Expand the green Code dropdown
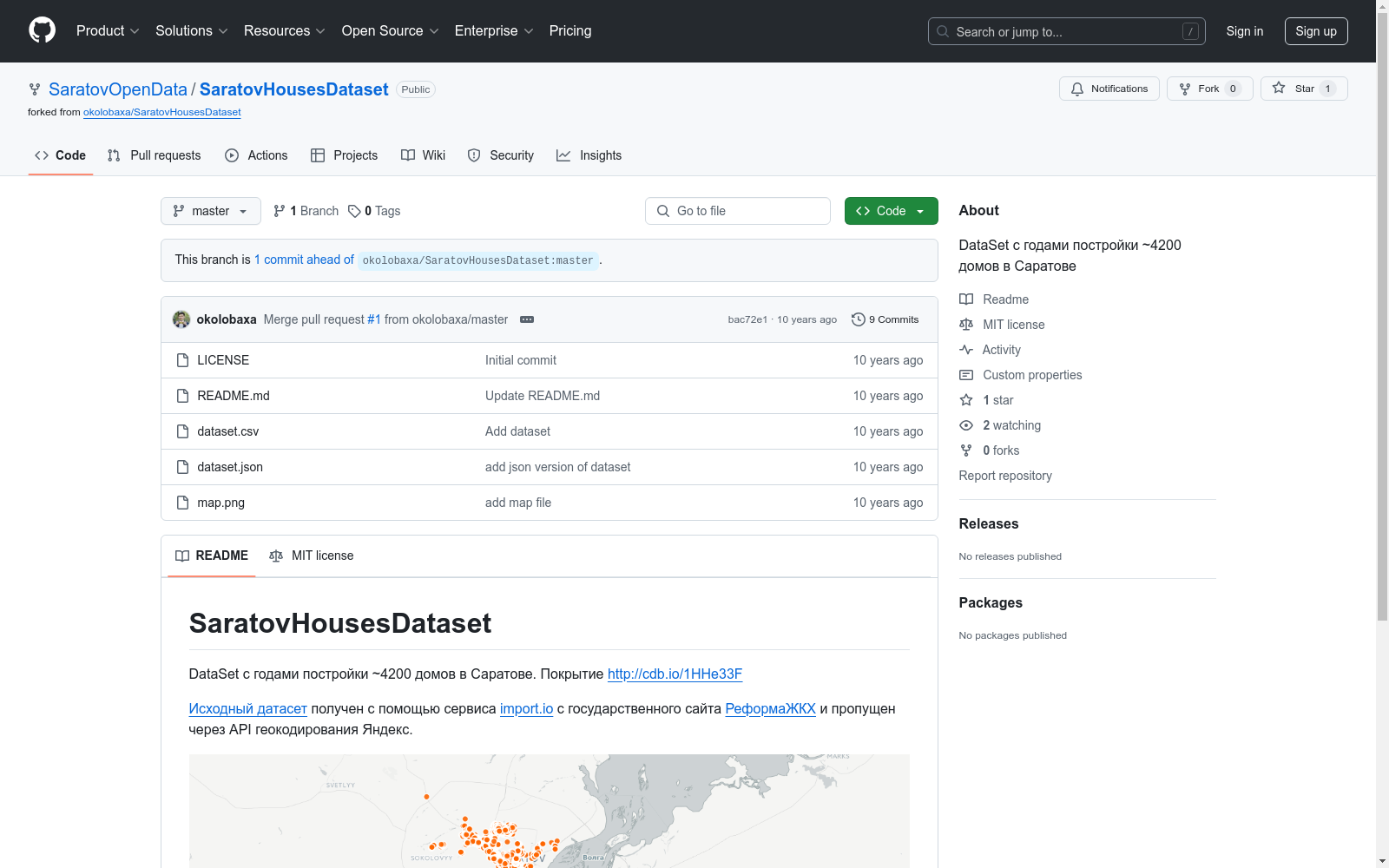The image size is (1389, 868). (892, 211)
